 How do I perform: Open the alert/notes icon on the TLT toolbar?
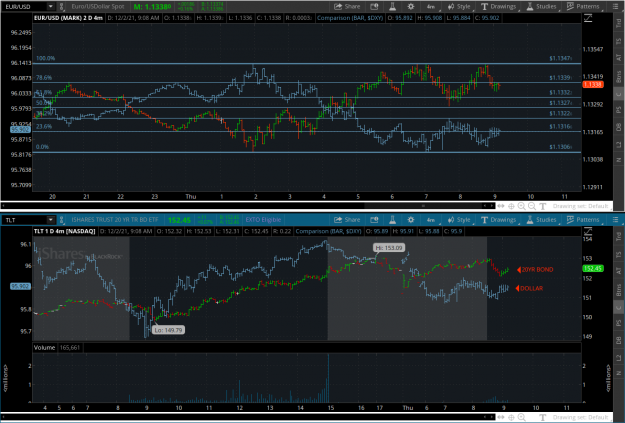point(374,220)
